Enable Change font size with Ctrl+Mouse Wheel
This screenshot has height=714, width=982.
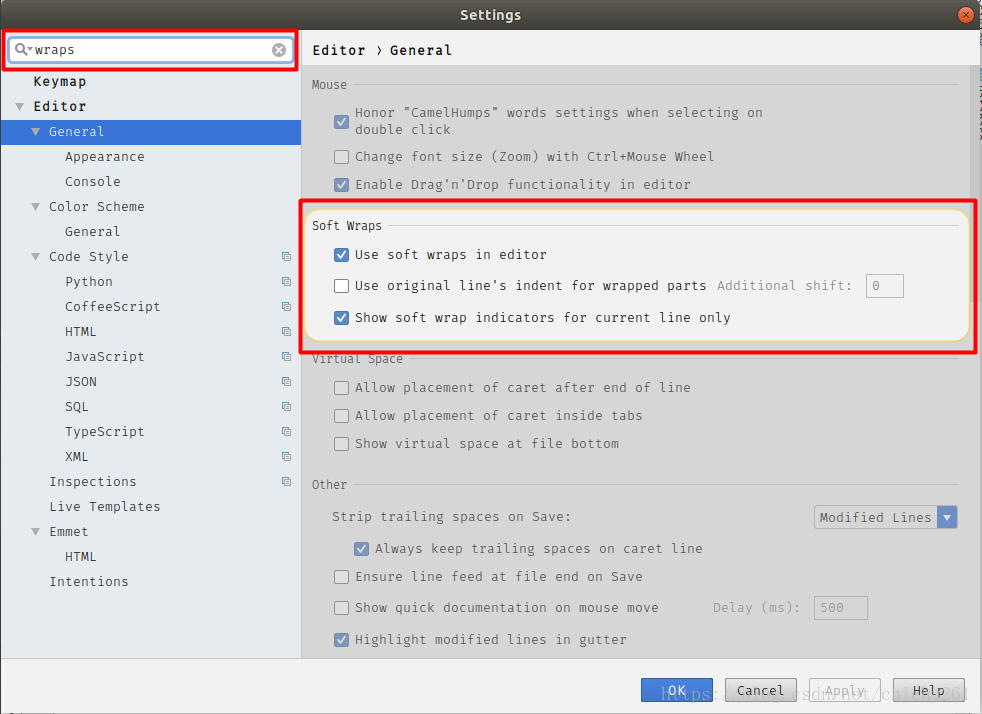click(341, 157)
